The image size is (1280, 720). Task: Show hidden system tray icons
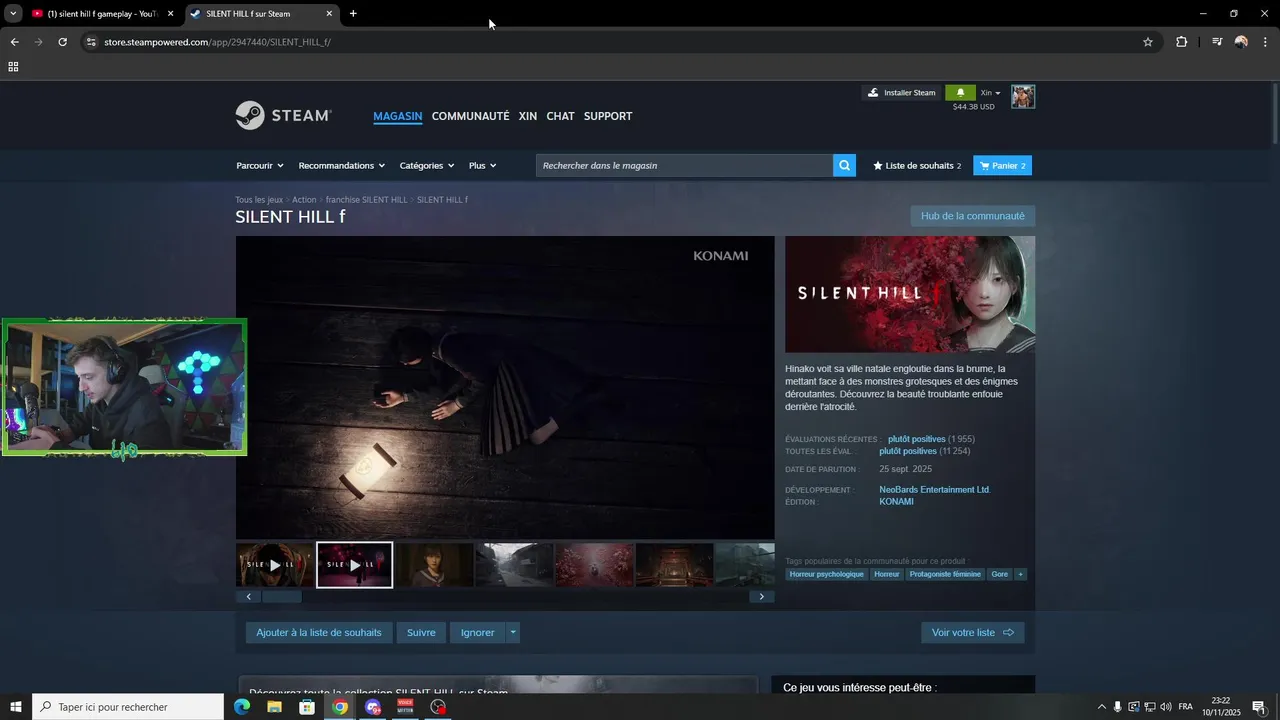tap(1102, 707)
